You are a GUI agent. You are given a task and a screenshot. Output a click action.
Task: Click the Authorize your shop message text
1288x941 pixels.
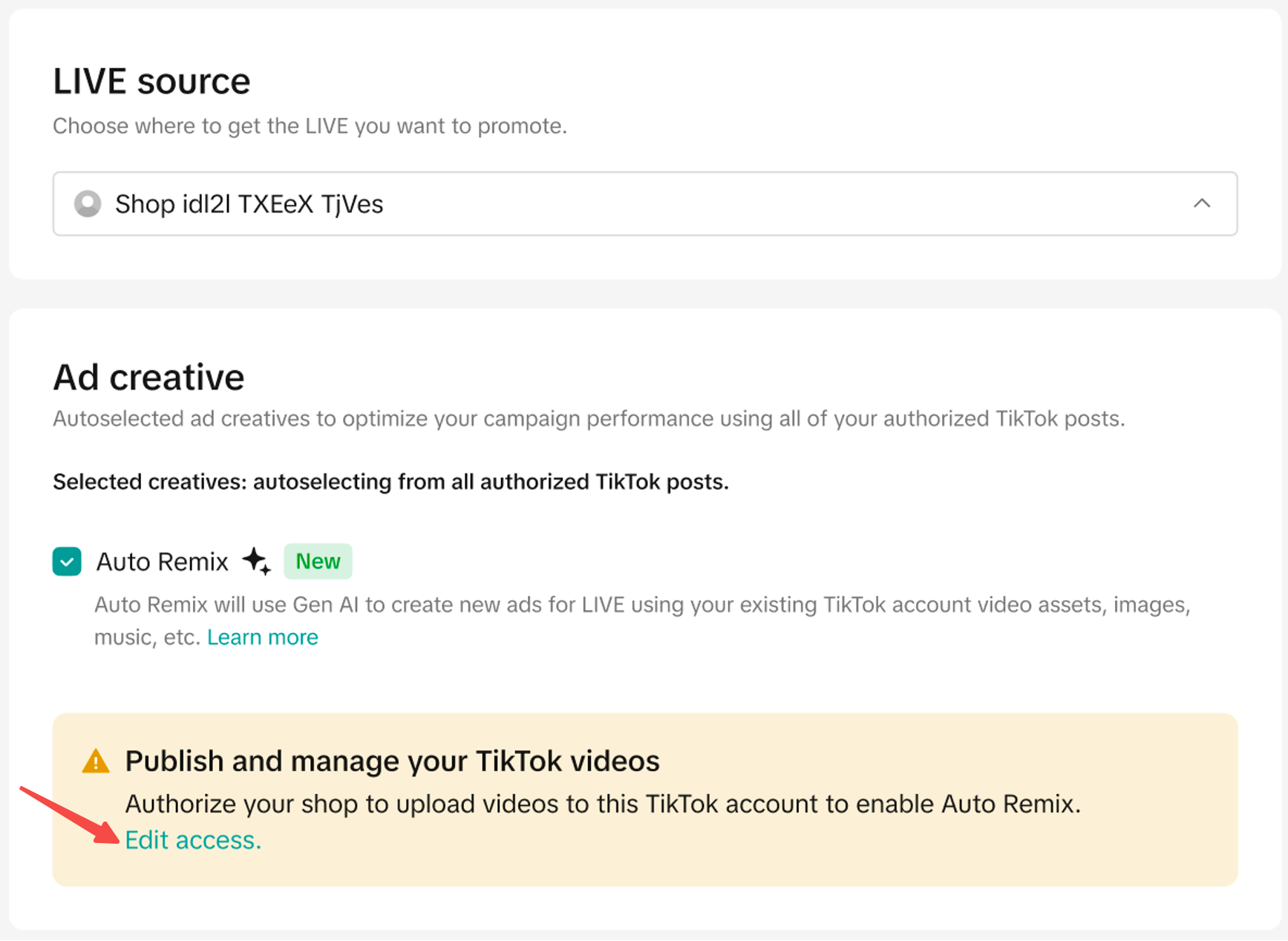pos(602,804)
